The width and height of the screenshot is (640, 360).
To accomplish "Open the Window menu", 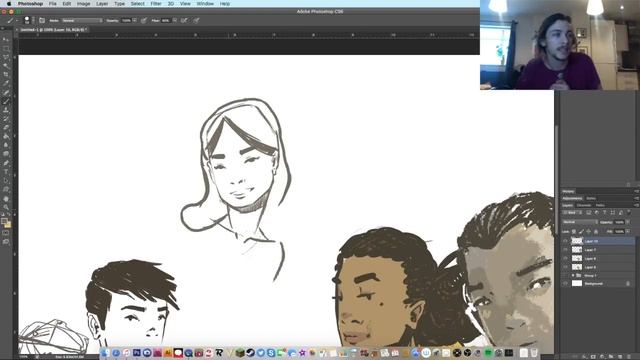I will (205, 3).
